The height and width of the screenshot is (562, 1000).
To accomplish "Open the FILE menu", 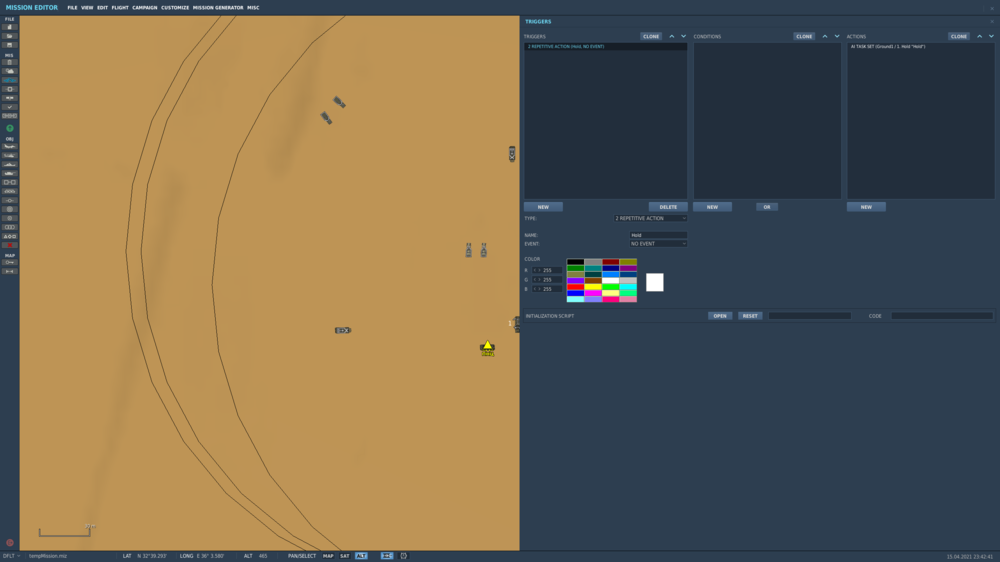I will pyautogui.click(x=72, y=8).
